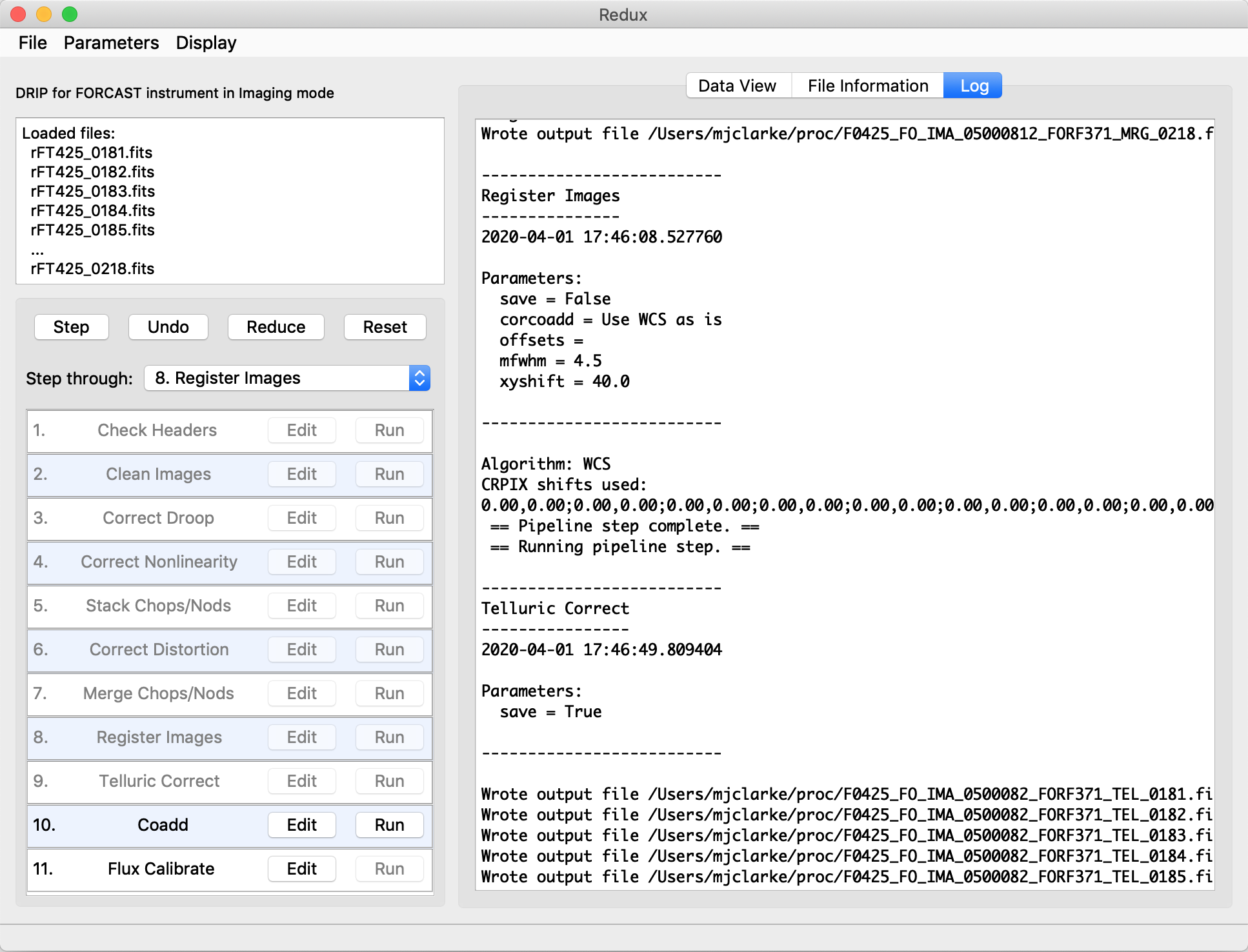Viewport: 1248px width, 952px height.
Task: Open the Display menu
Action: pyautogui.click(x=205, y=43)
